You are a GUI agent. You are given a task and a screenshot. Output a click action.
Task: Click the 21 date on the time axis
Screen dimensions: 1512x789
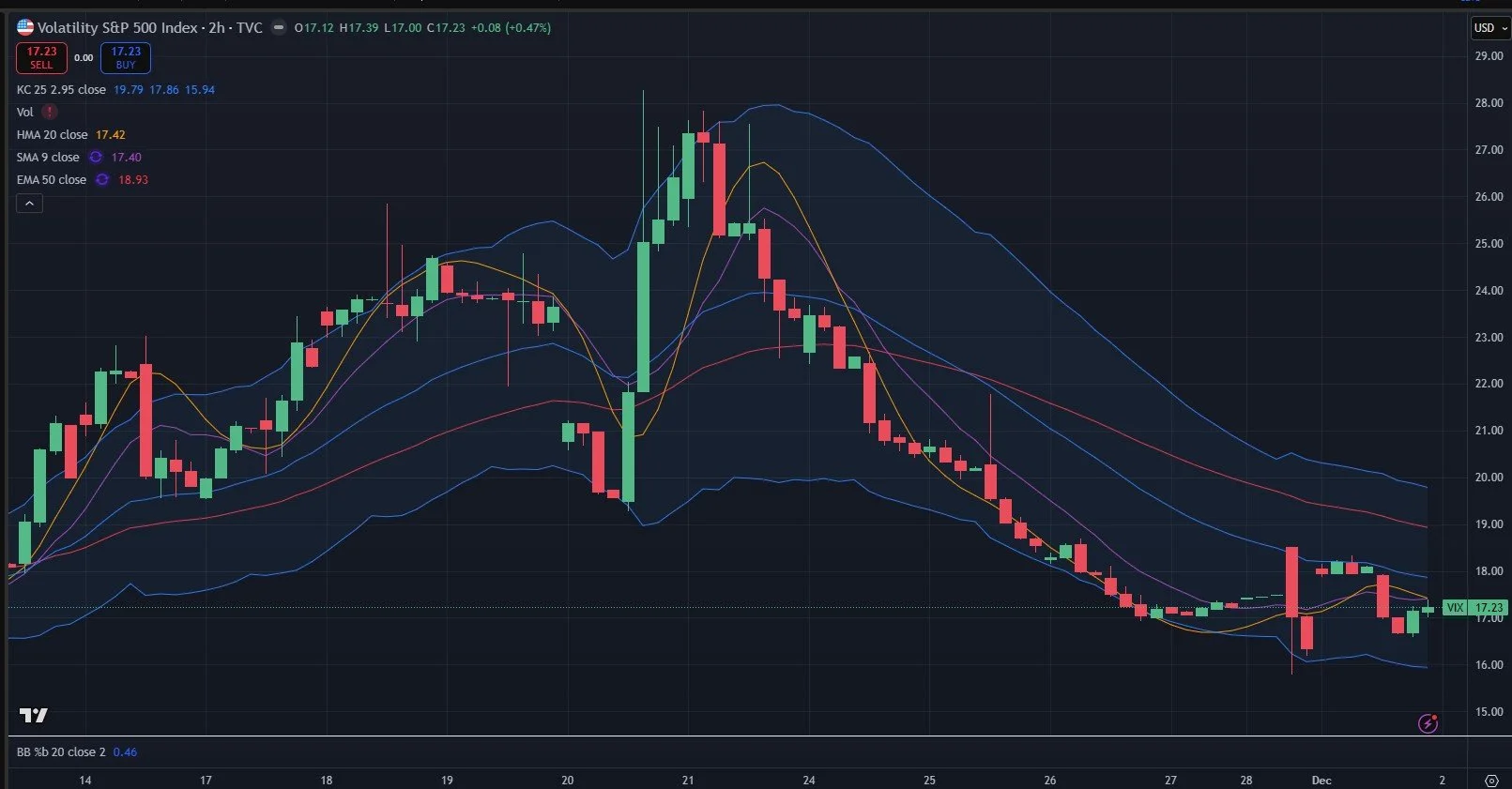688,781
